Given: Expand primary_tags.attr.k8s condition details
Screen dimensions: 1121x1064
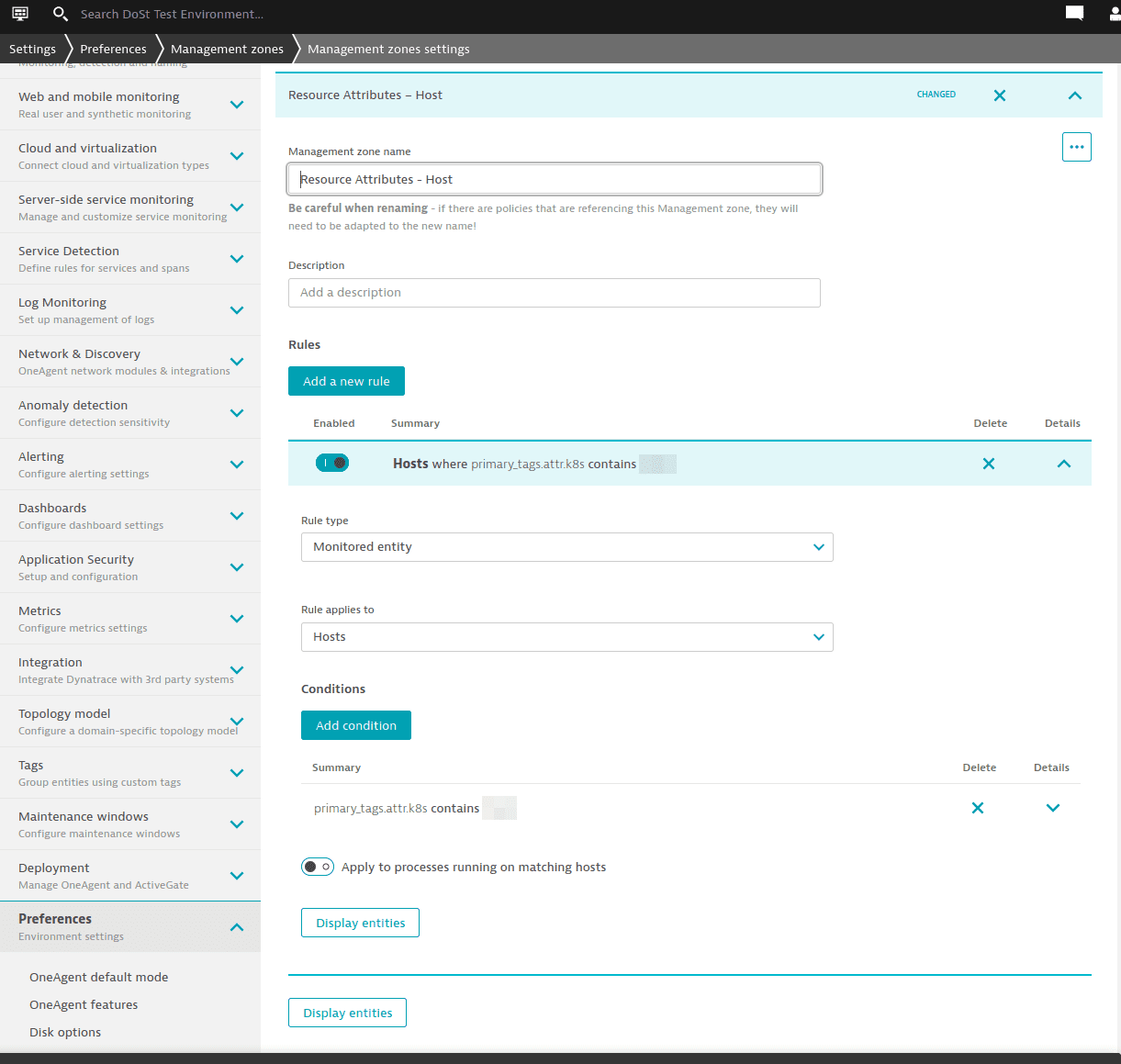Looking at the screenshot, I should click(1053, 808).
